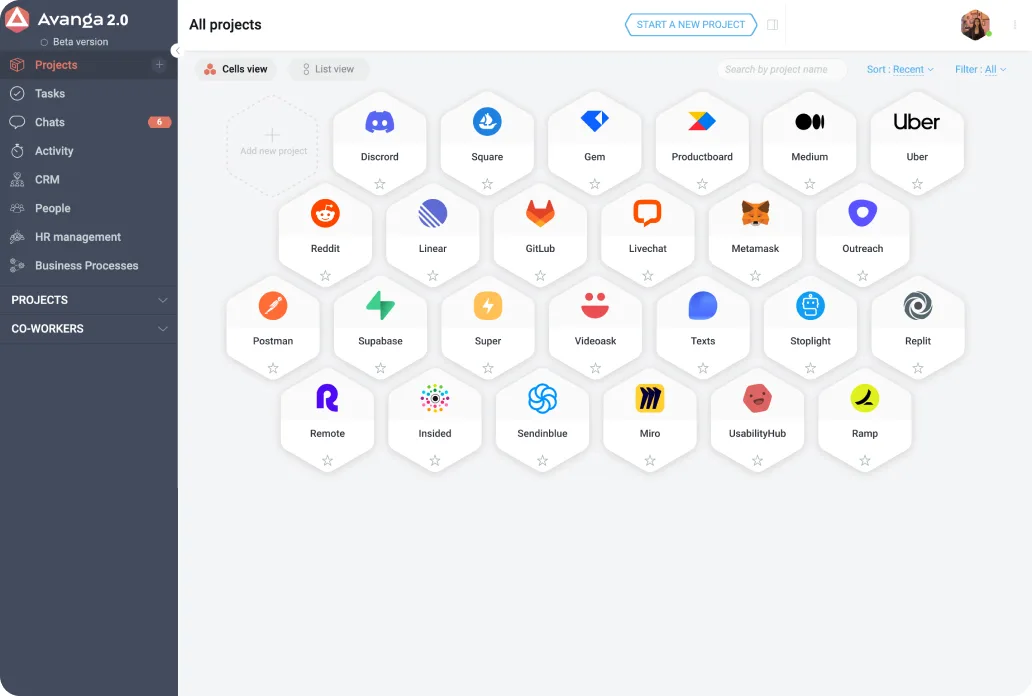Image resolution: width=1032 pixels, height=696 pixels.
Task: Open Business Processes in the sidebar
Action: point(89,265)
